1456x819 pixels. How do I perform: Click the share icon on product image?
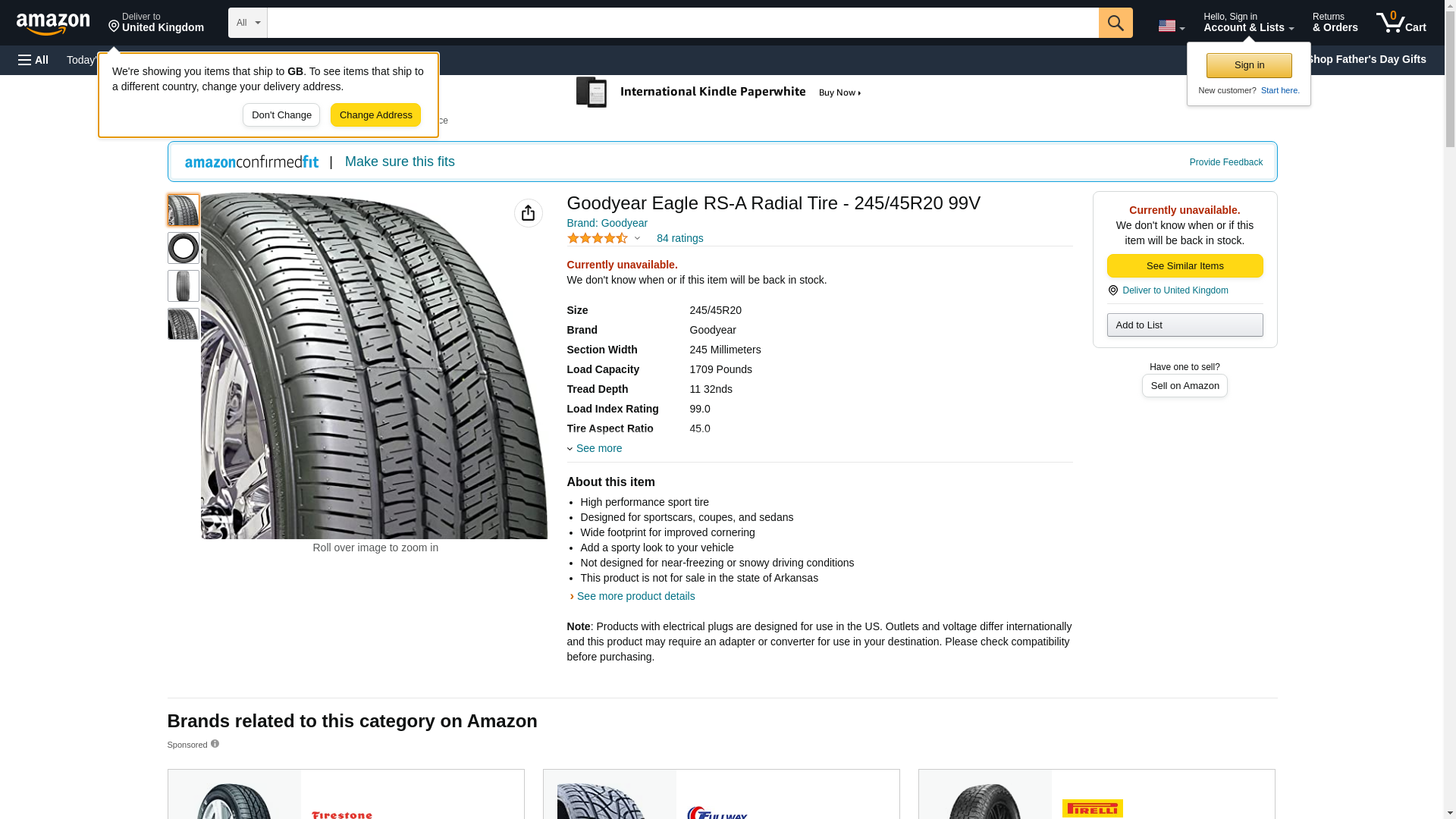(528, 213)
